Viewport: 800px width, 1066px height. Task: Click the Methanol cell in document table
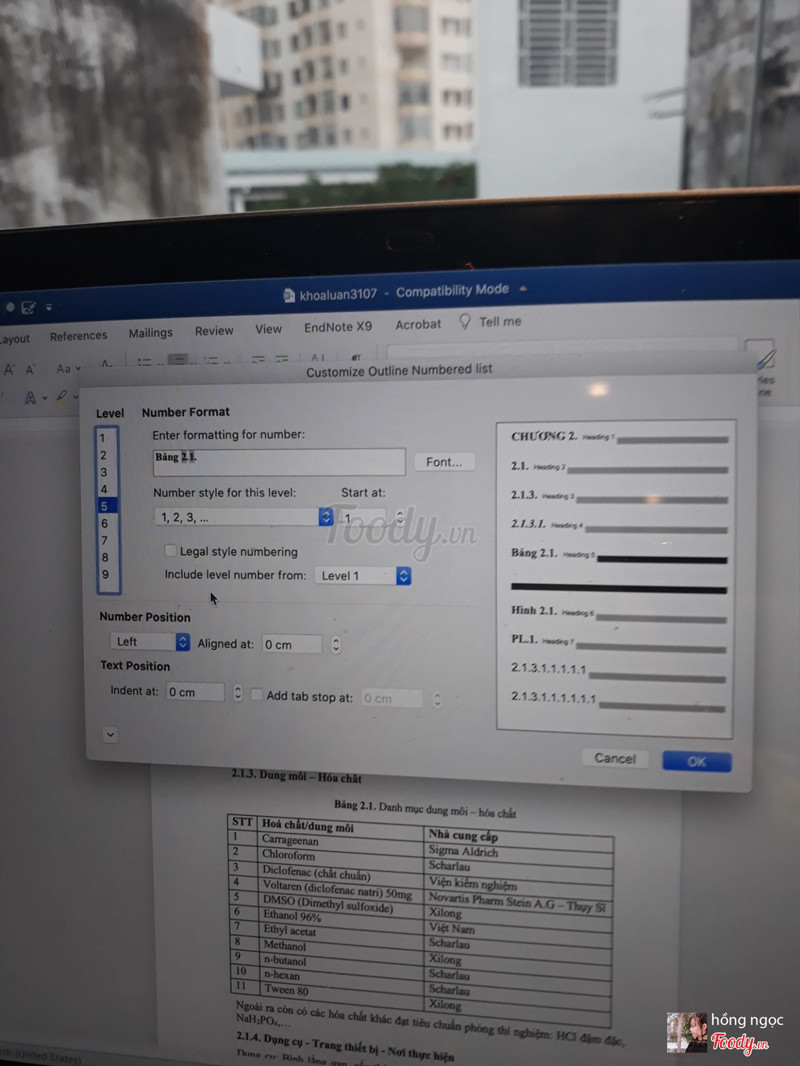tap(285, 945)
